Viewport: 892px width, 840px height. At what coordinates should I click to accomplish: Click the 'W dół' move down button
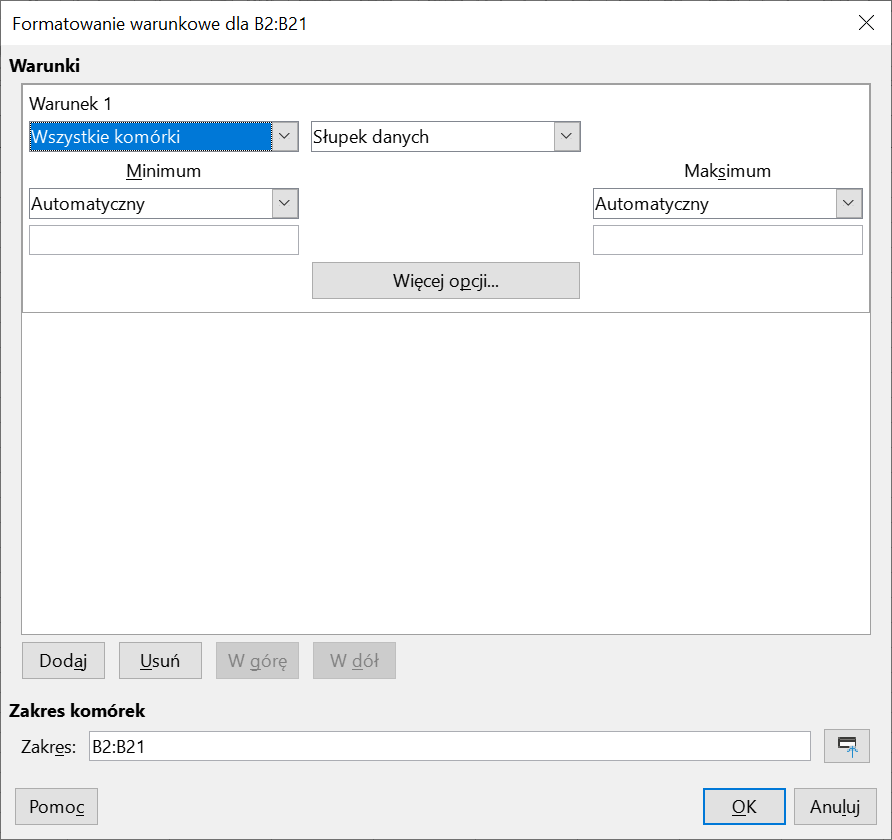pyautogui.click(x=354, y=660)
